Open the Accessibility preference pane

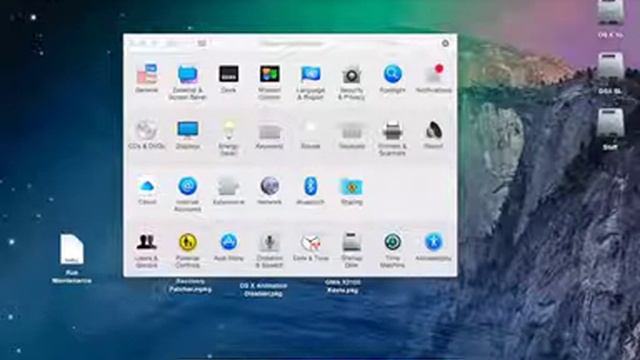pos(433,247)
